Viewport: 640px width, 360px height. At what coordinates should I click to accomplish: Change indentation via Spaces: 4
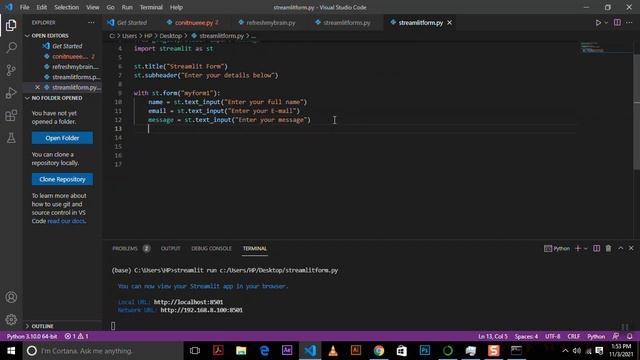pyautogui.click(x=526, y=336)
